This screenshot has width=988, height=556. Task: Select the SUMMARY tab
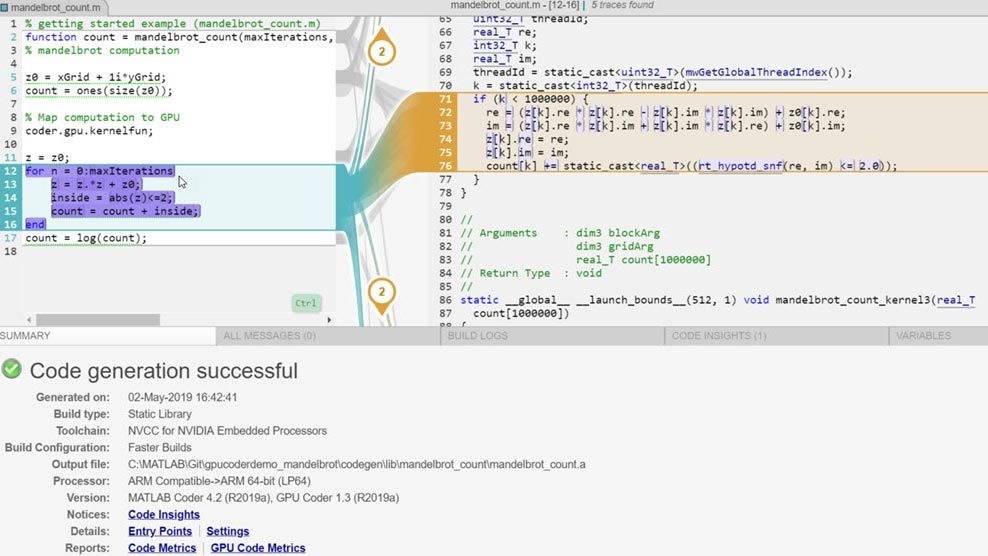coord(25,336)
